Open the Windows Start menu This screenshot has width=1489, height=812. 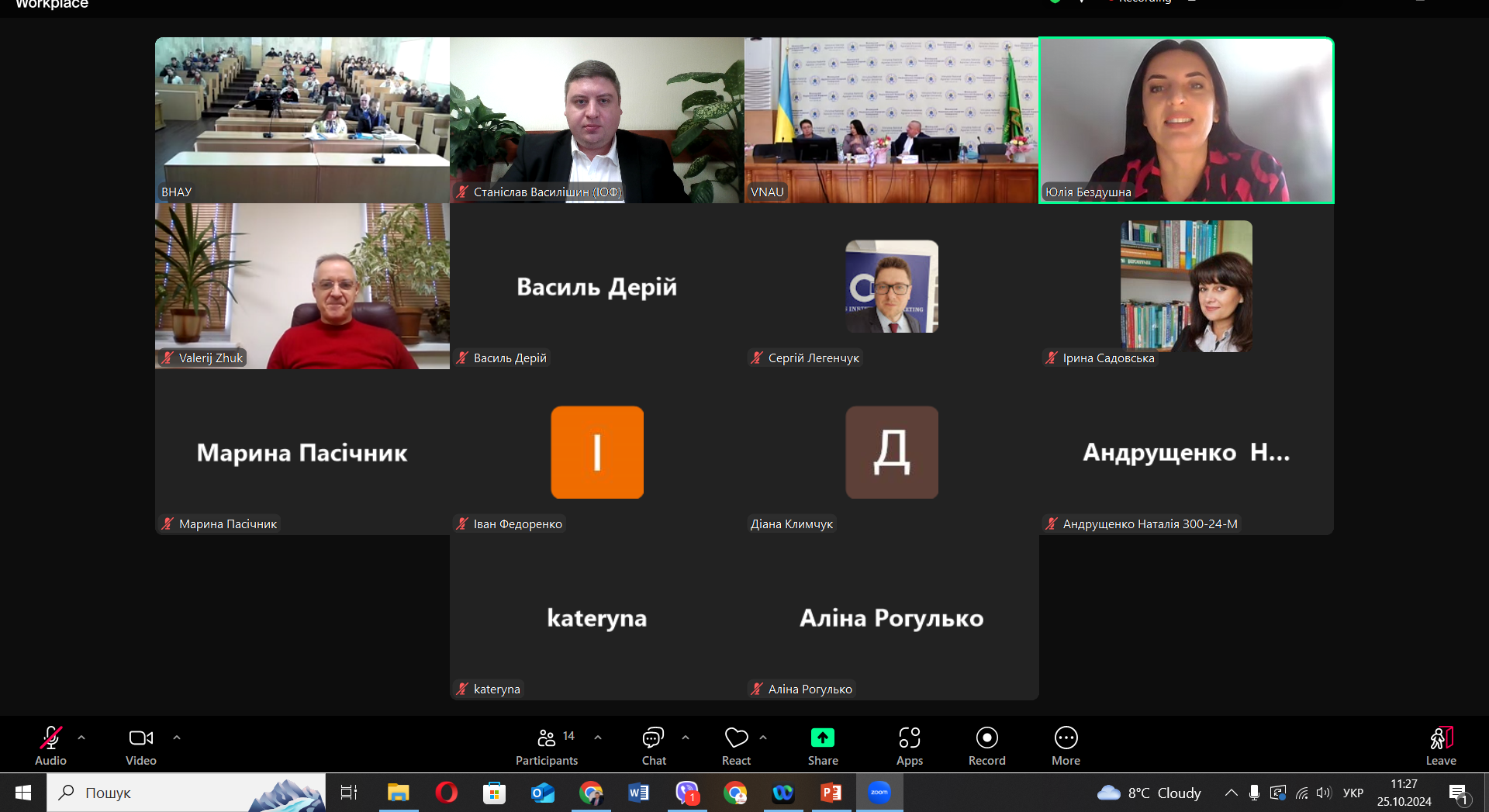(x=23, y=793)
